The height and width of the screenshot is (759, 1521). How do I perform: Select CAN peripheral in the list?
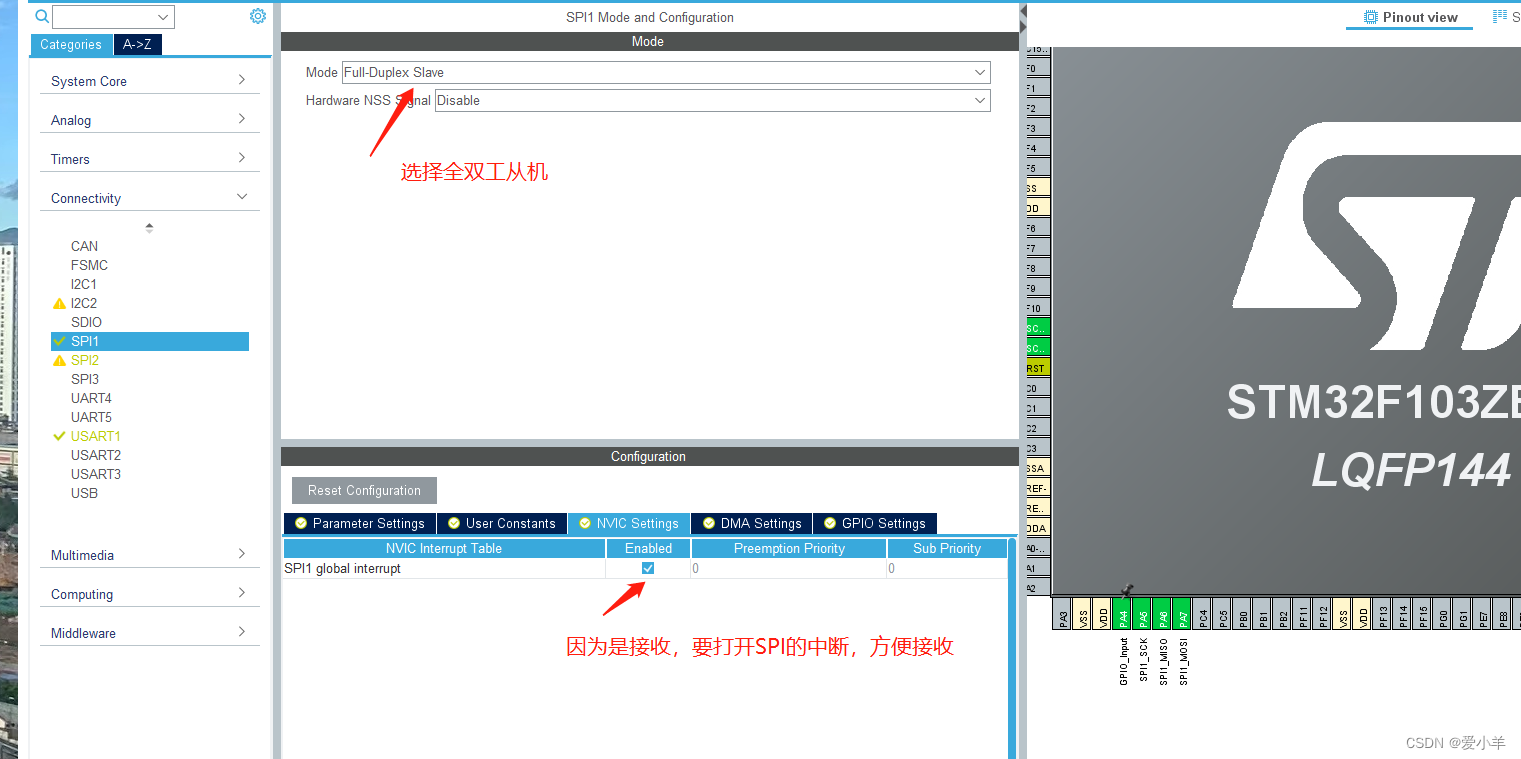click(x=84, y=246)
